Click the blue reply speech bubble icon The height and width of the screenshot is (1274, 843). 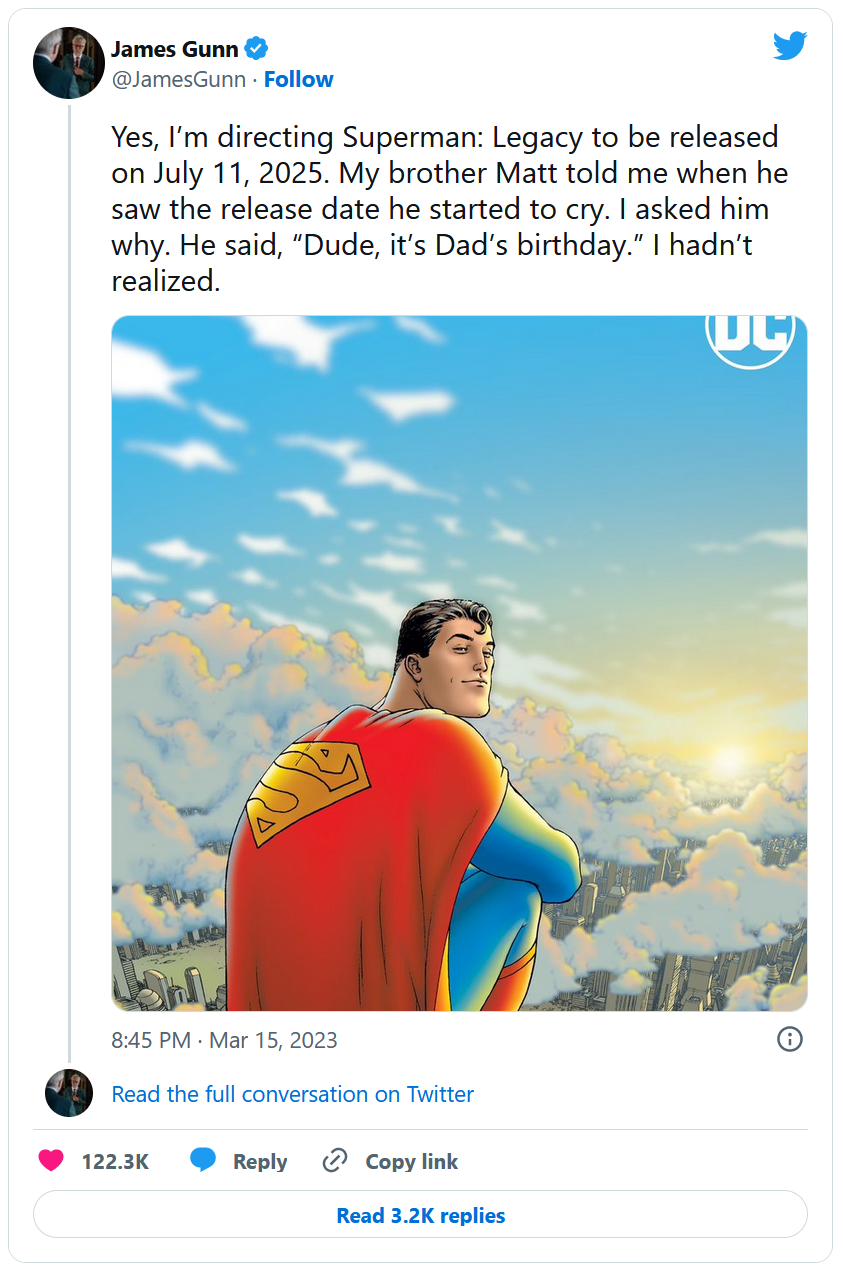click(x=203, y=1161)
